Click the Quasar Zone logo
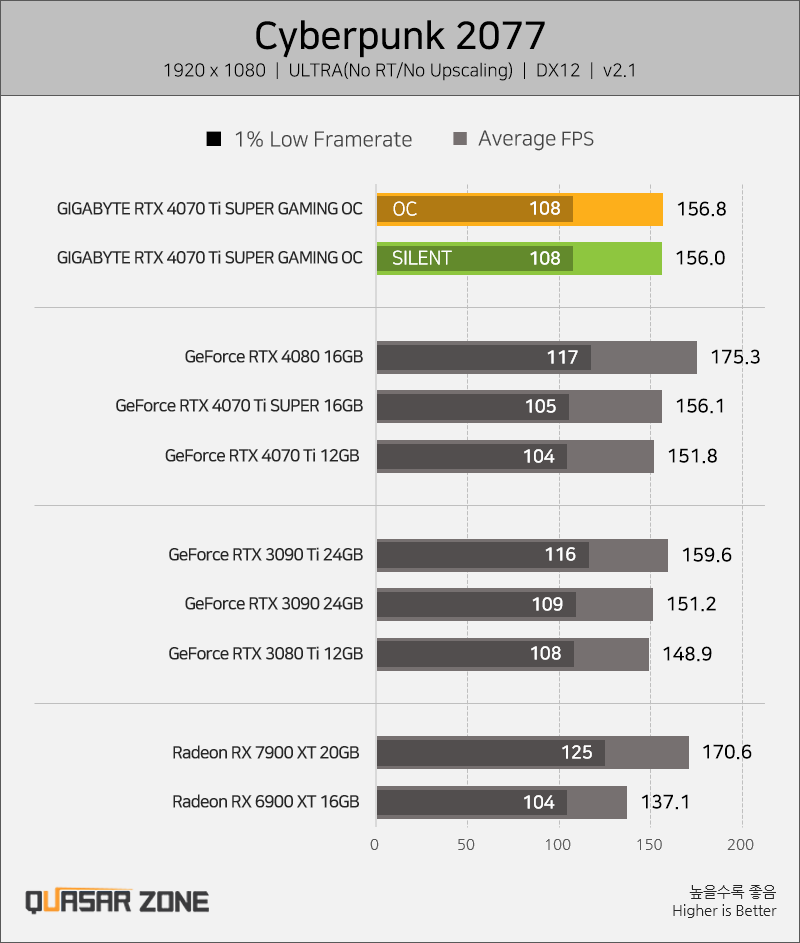Image resolution: width=800 pixels, height=943 pixels. pos(117,901)
